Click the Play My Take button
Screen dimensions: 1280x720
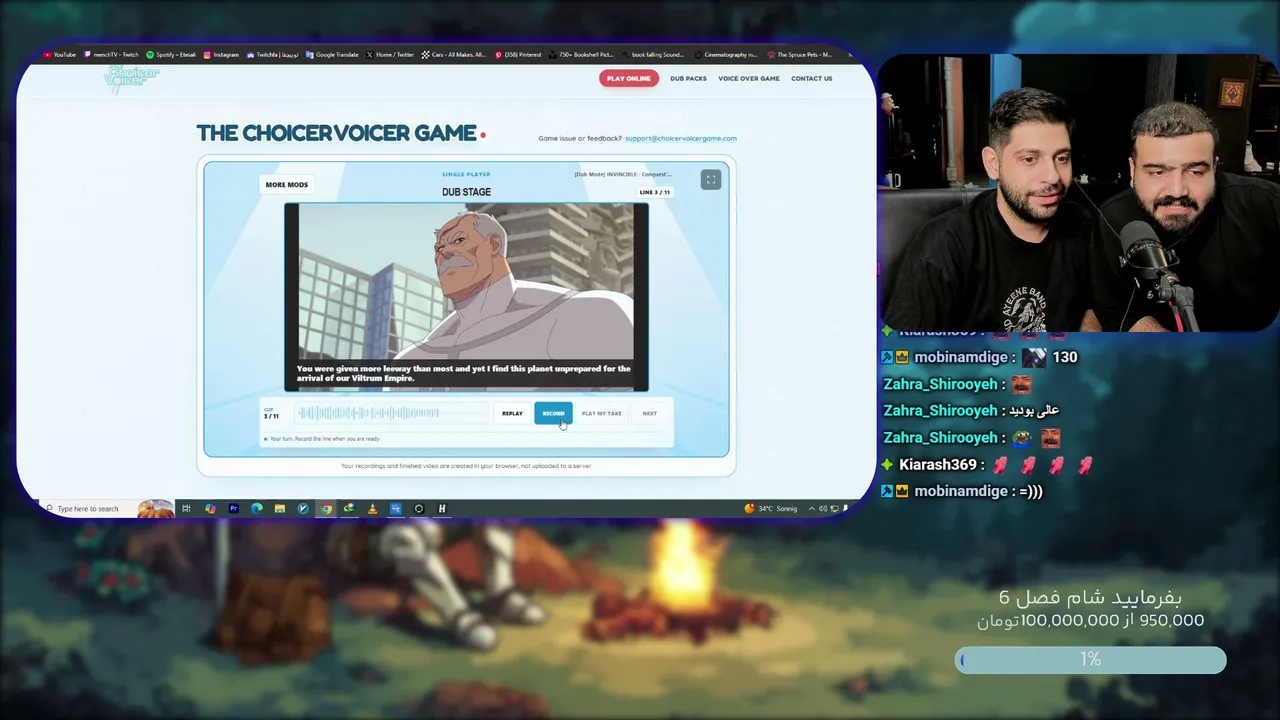(x=601, y=414)
